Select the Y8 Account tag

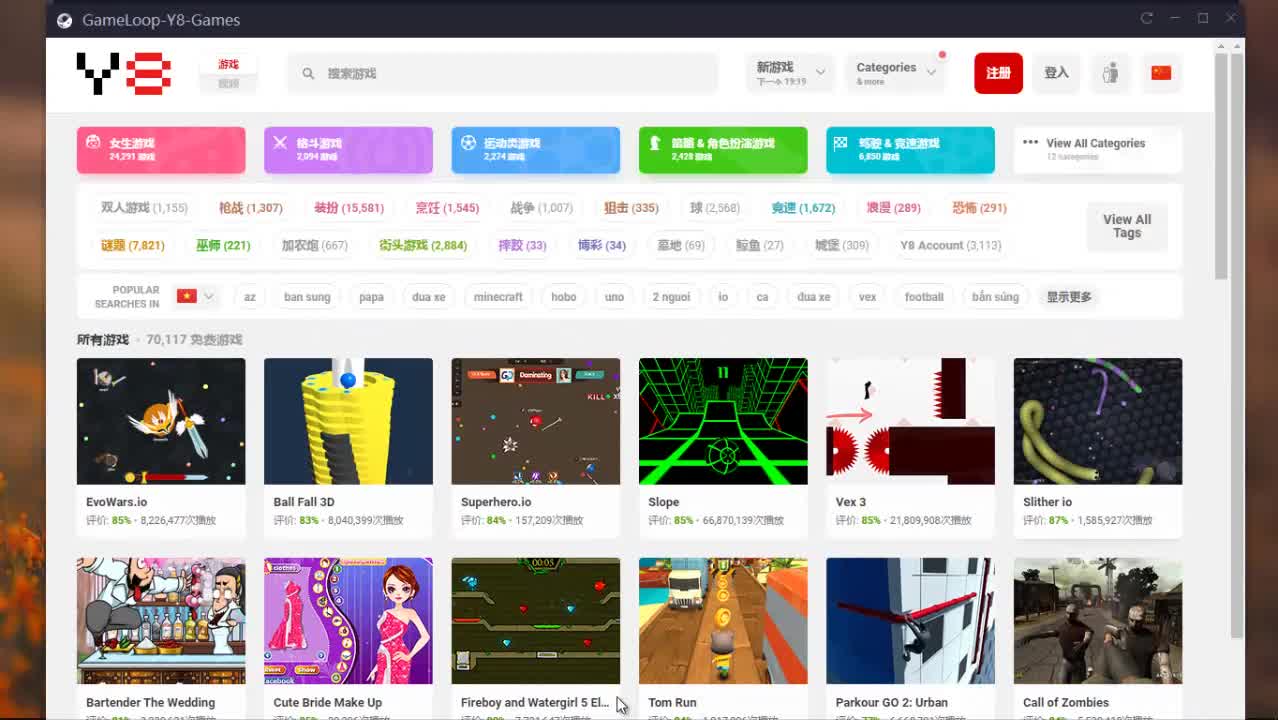point(950,245)
